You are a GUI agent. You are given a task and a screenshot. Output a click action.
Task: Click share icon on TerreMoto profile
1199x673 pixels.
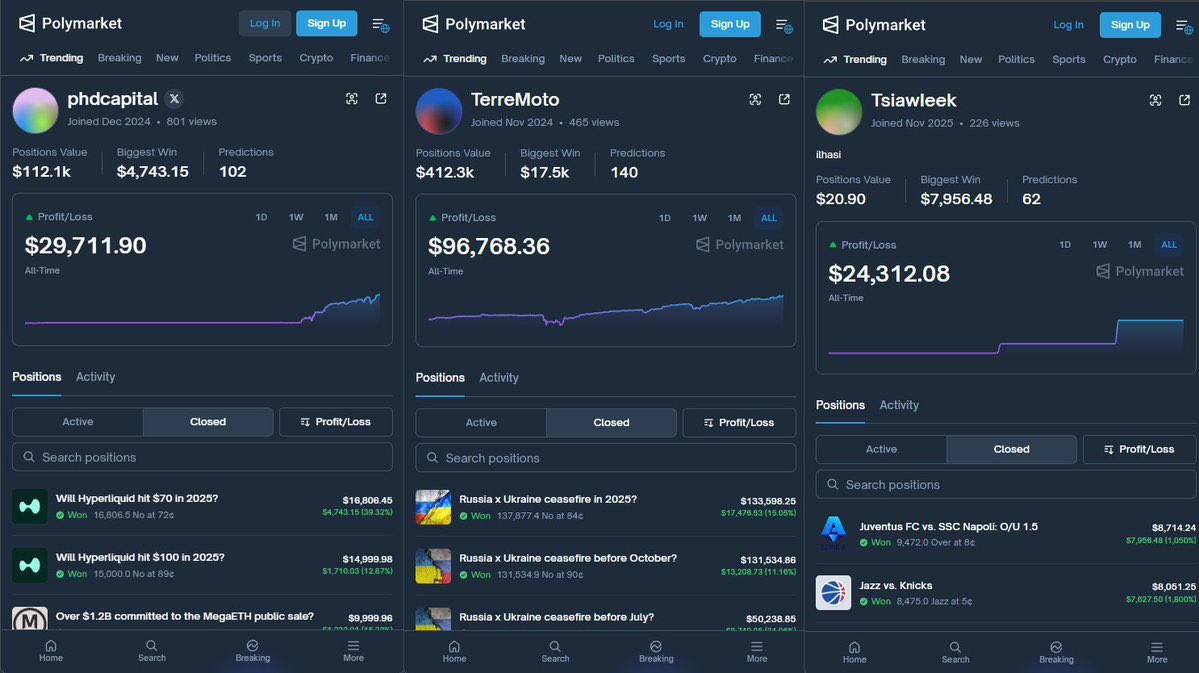click(x=785, y=99)
